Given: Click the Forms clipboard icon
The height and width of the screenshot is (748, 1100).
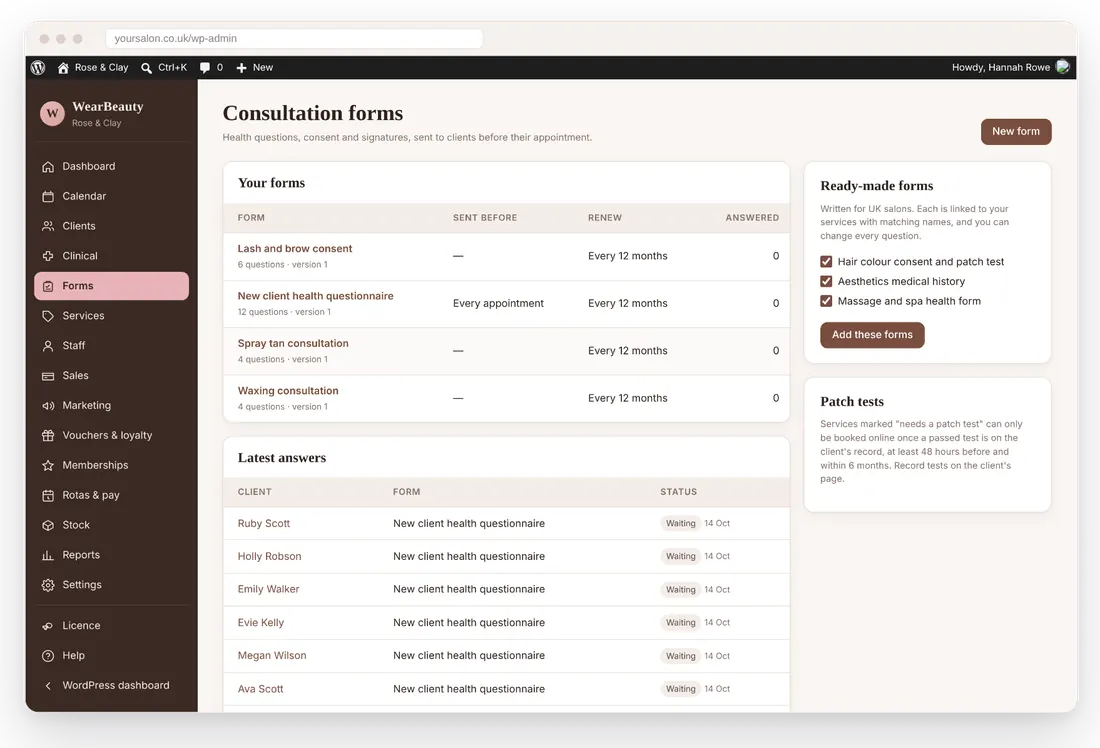Looking at the screenshot, I should (48, 286).
